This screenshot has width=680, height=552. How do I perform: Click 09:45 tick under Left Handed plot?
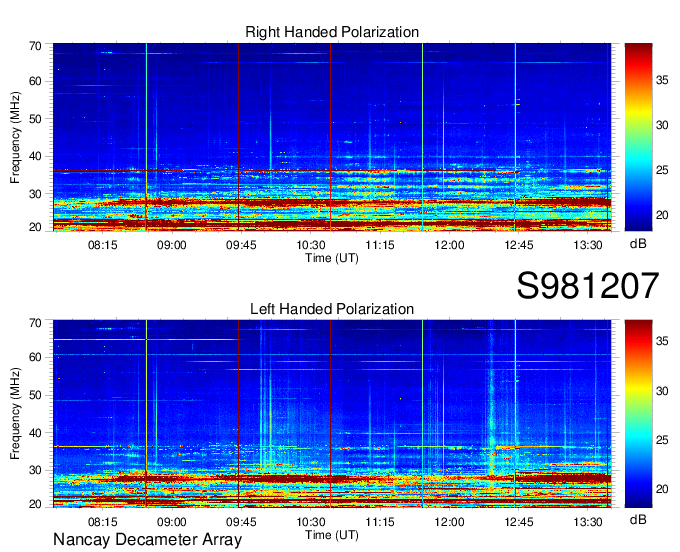[x=241, y=522]
